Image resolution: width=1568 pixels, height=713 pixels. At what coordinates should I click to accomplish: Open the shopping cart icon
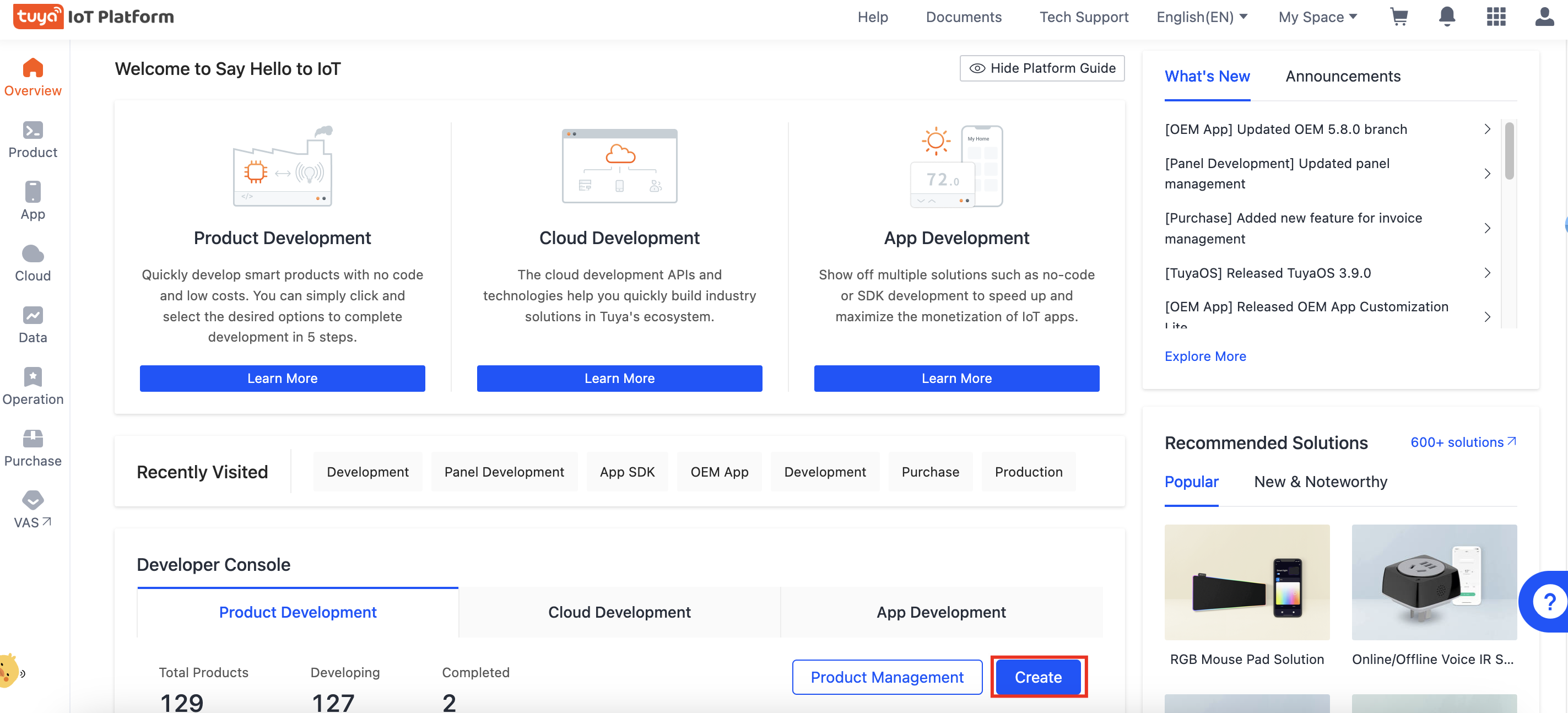click(1399, 17)
